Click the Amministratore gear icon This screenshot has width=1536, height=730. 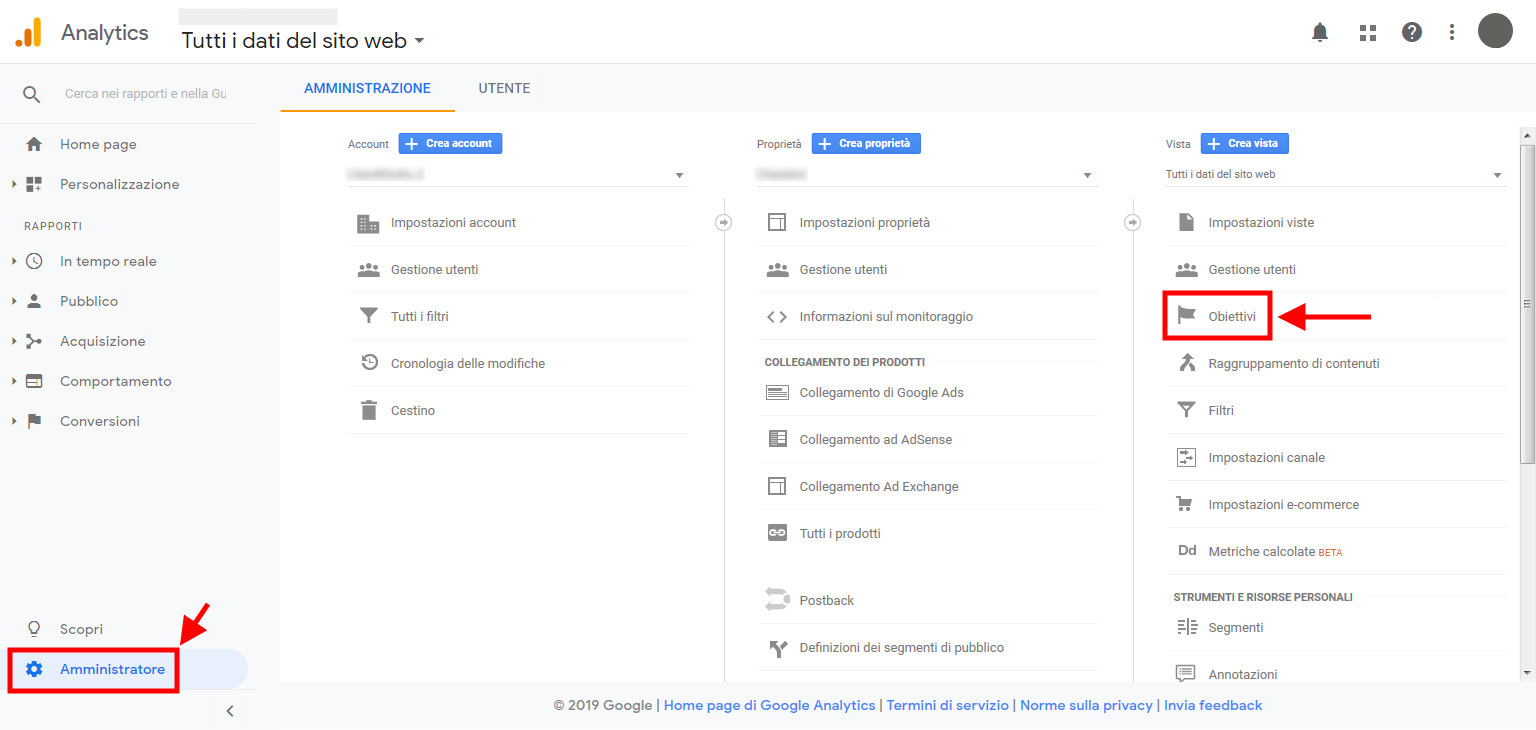34,669
